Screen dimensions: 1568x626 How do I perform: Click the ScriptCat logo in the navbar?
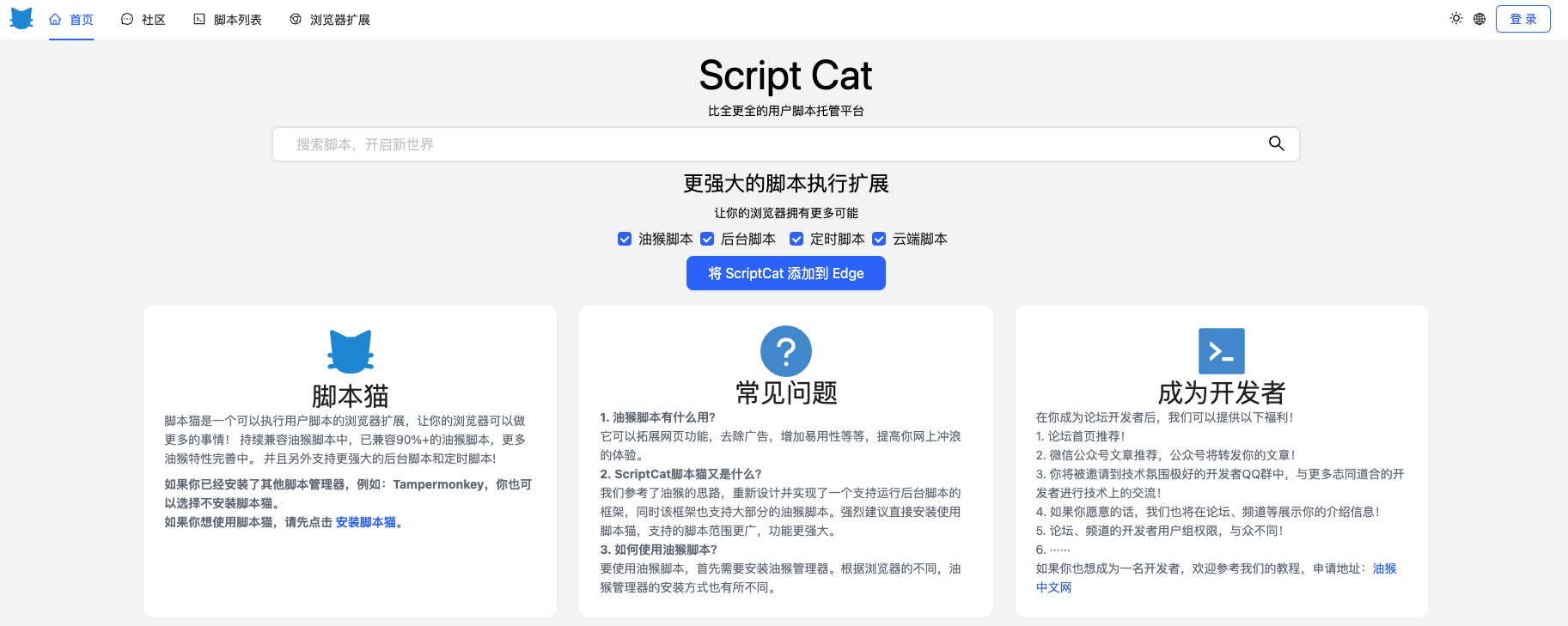click(21, 19)
